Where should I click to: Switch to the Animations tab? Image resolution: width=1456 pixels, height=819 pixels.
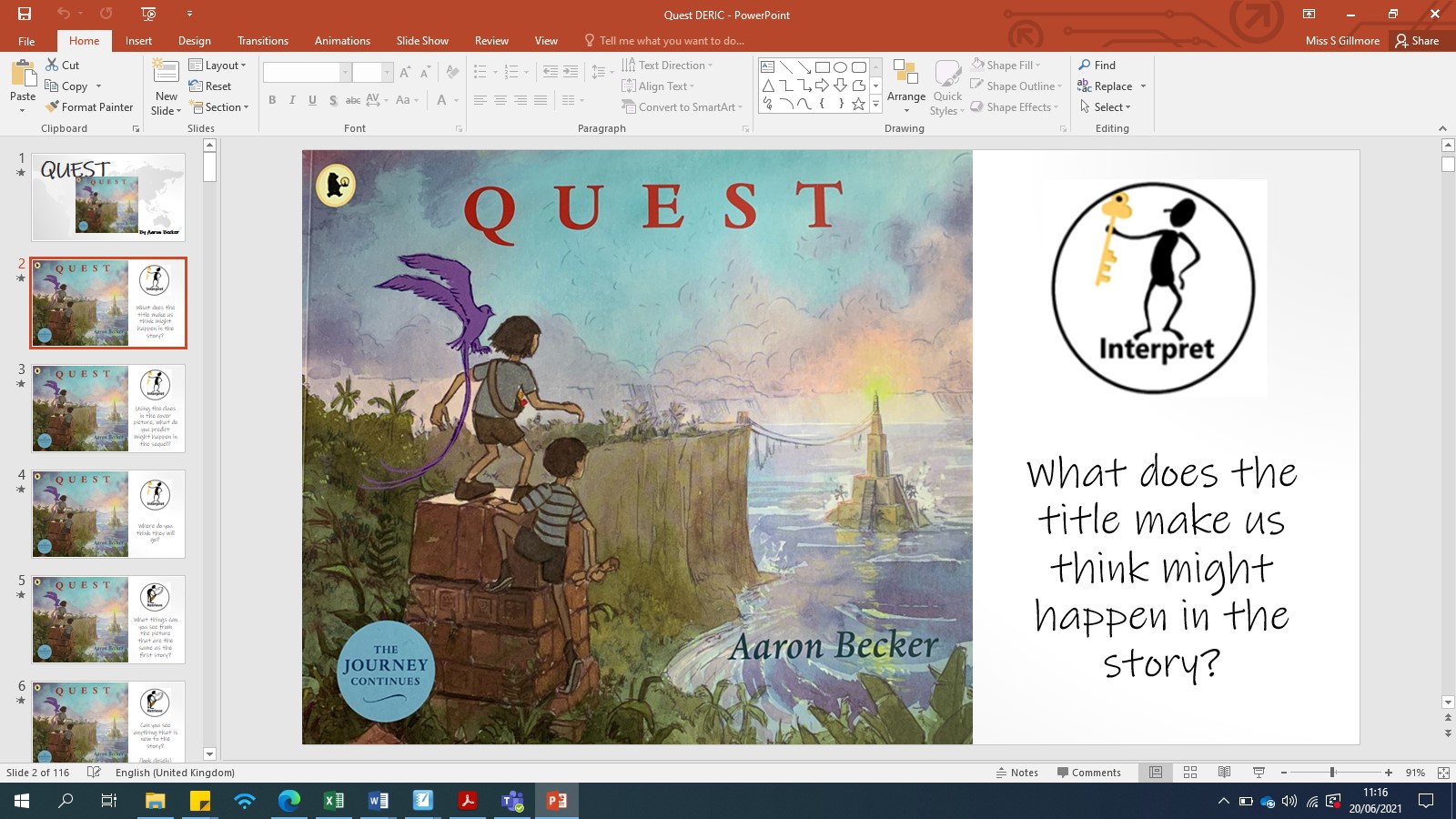[x=342, y=41]
